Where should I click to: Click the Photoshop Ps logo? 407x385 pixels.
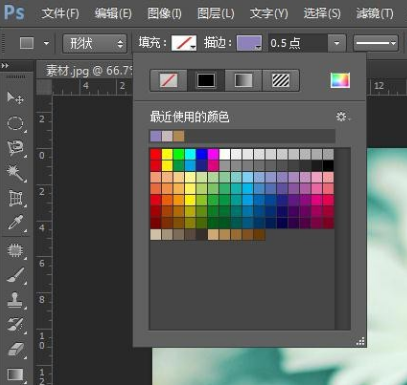(x=15, y=13)
